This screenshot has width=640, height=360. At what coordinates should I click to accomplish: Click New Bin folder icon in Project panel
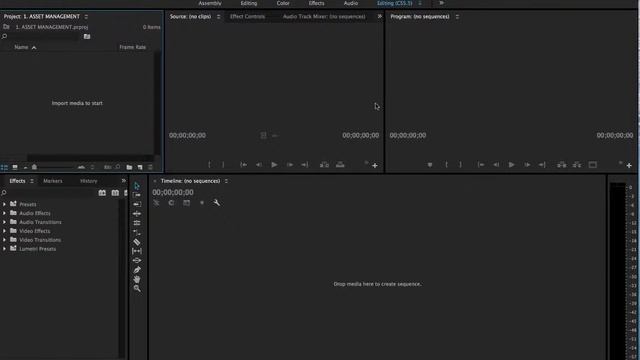(x=129, y=167)
